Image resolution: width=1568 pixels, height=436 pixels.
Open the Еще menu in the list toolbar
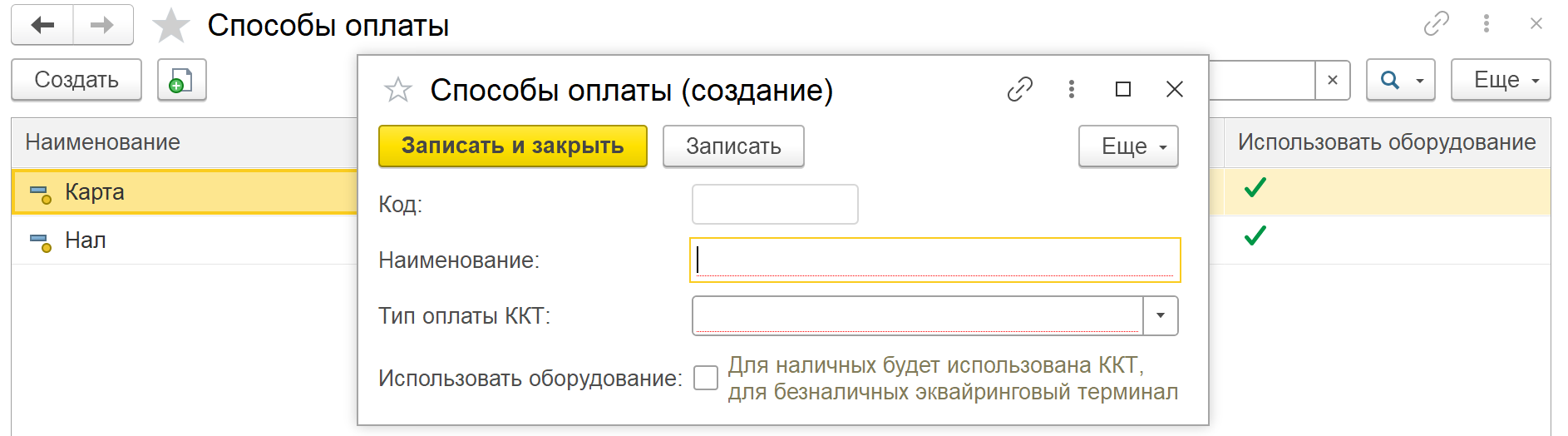tap(1501, 80)
